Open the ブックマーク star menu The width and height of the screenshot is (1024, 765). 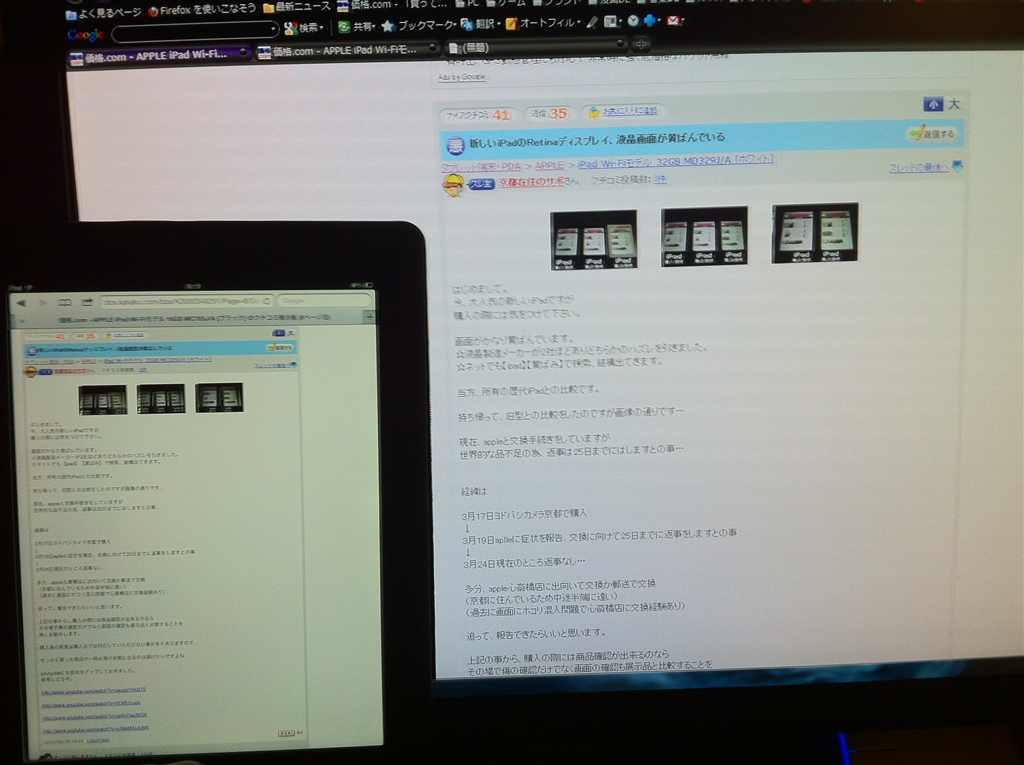pyautogui.click(x=418, y=25)
